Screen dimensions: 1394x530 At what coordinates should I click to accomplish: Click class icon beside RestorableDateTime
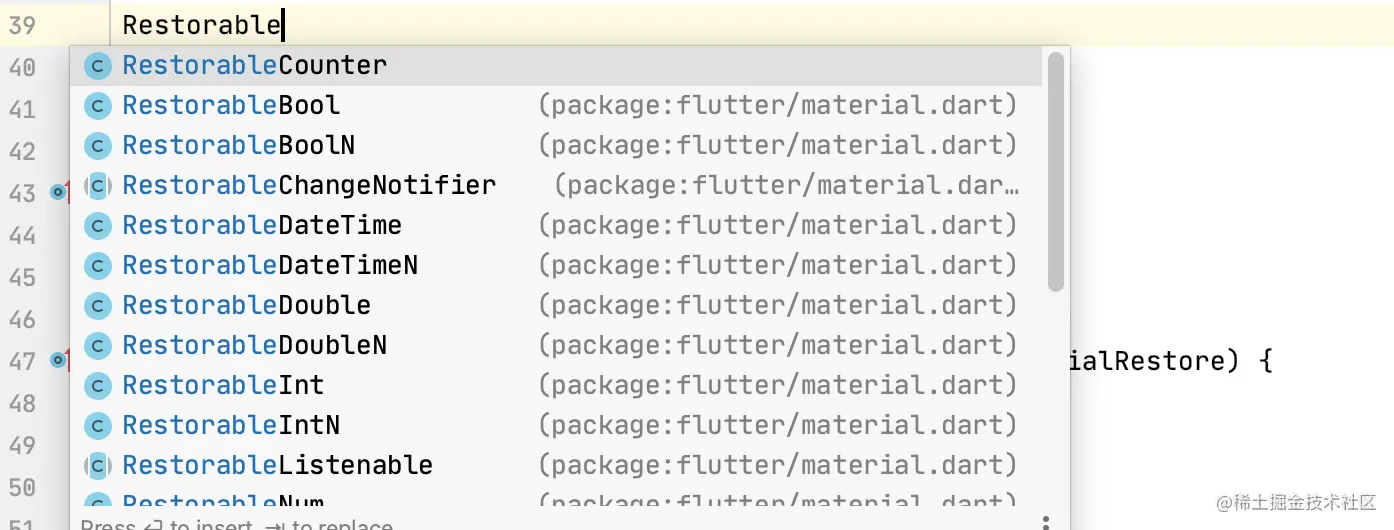click(97, 226)
